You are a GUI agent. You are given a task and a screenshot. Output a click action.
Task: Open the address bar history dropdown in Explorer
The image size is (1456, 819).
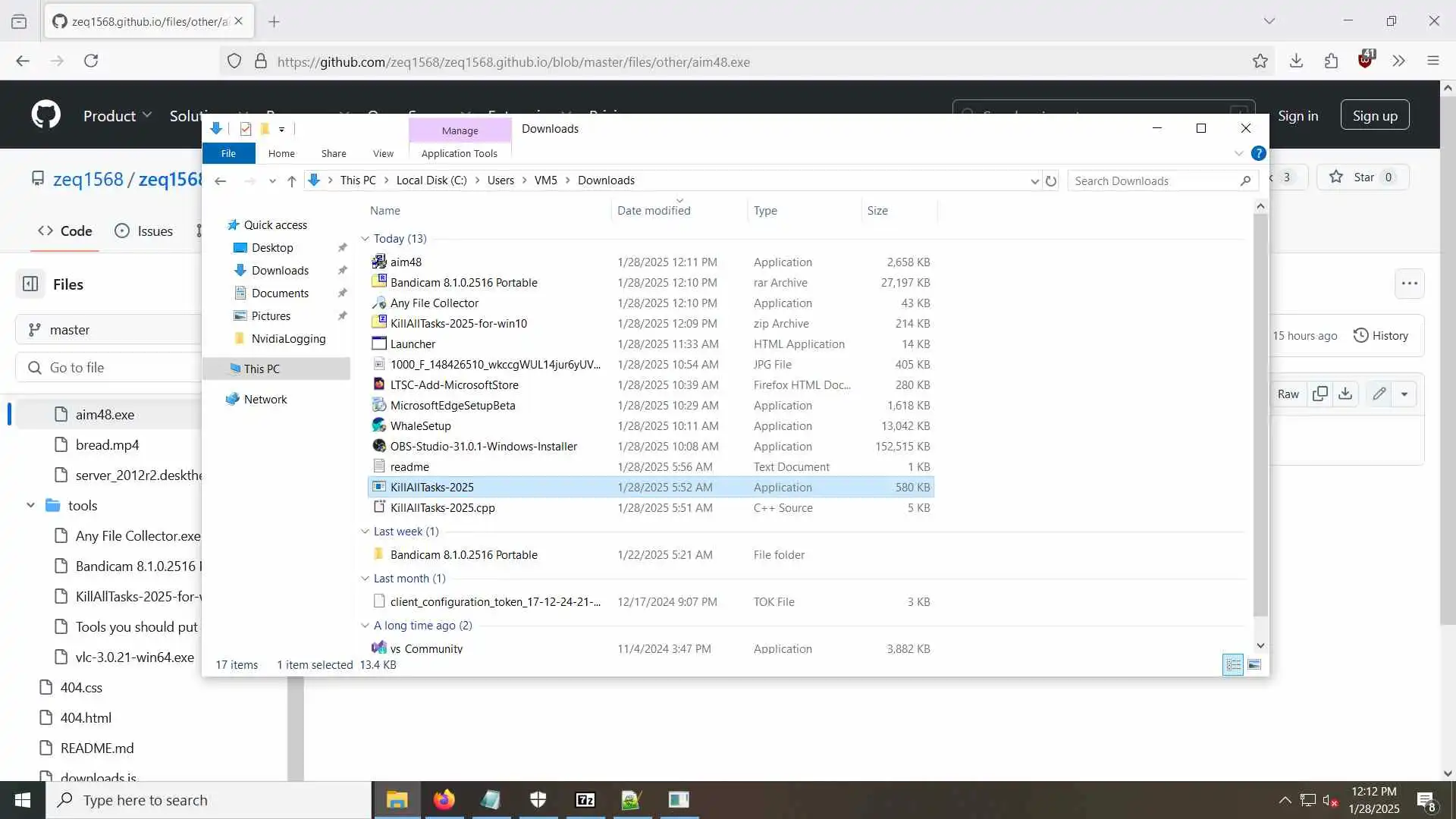1034,181
